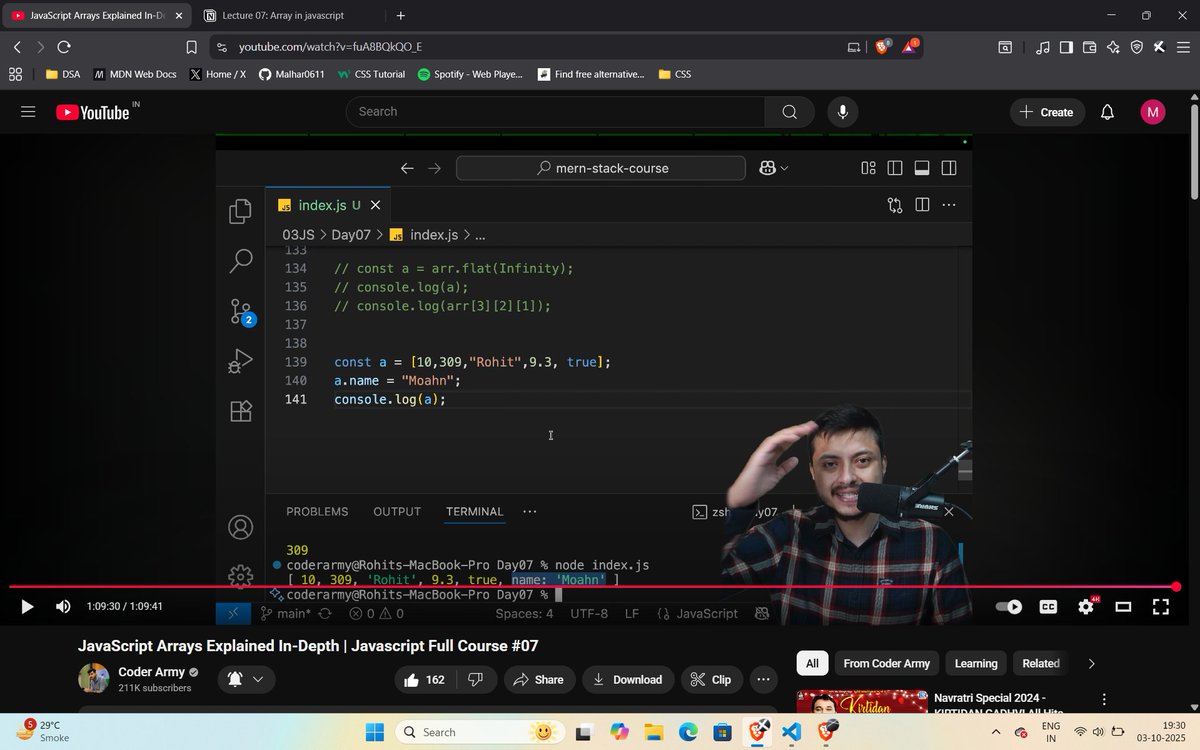Viewport: 1200px width, 750px height.
Task: Click the magnifier search button on YouTube
Action: [x=789, y=112]
